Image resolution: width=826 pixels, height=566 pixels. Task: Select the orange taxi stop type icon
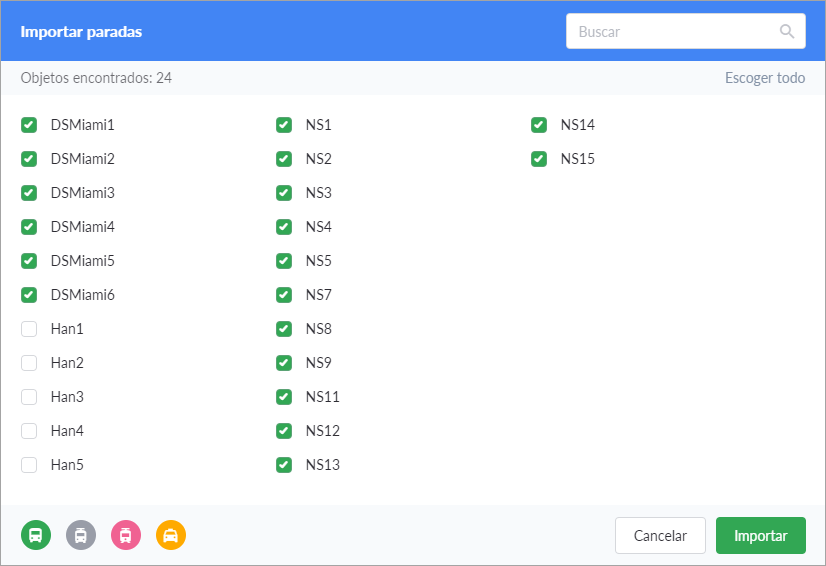[x=171, y=535]
